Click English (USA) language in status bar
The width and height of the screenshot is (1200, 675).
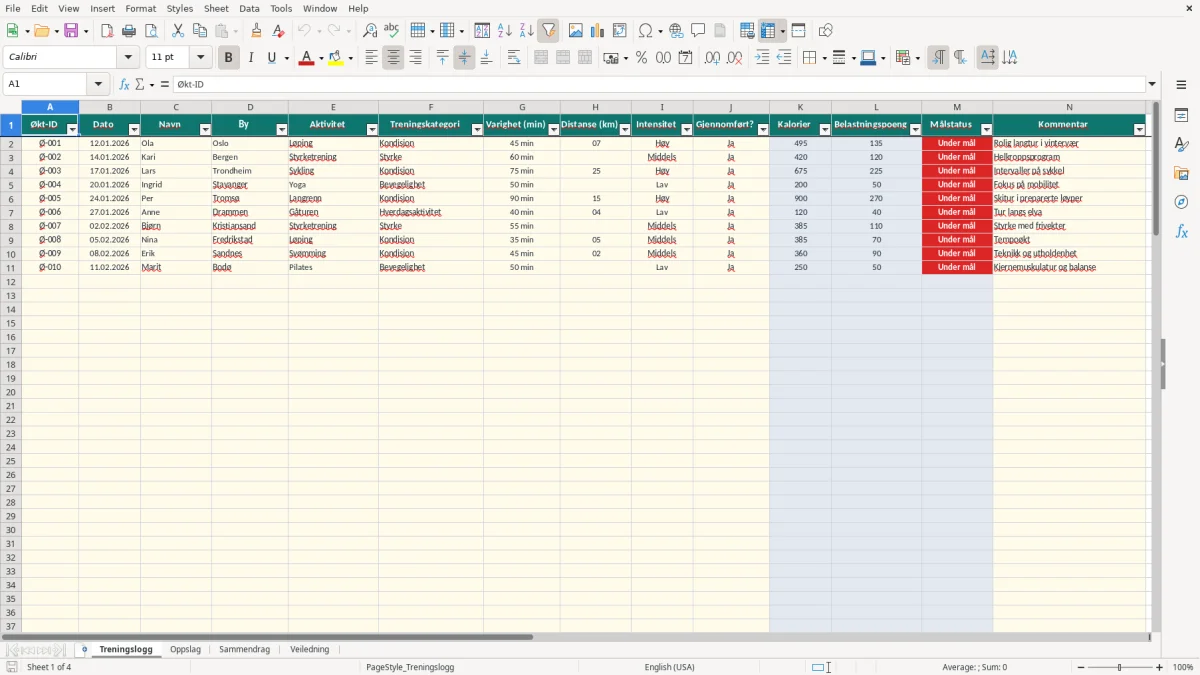[669, 667]
